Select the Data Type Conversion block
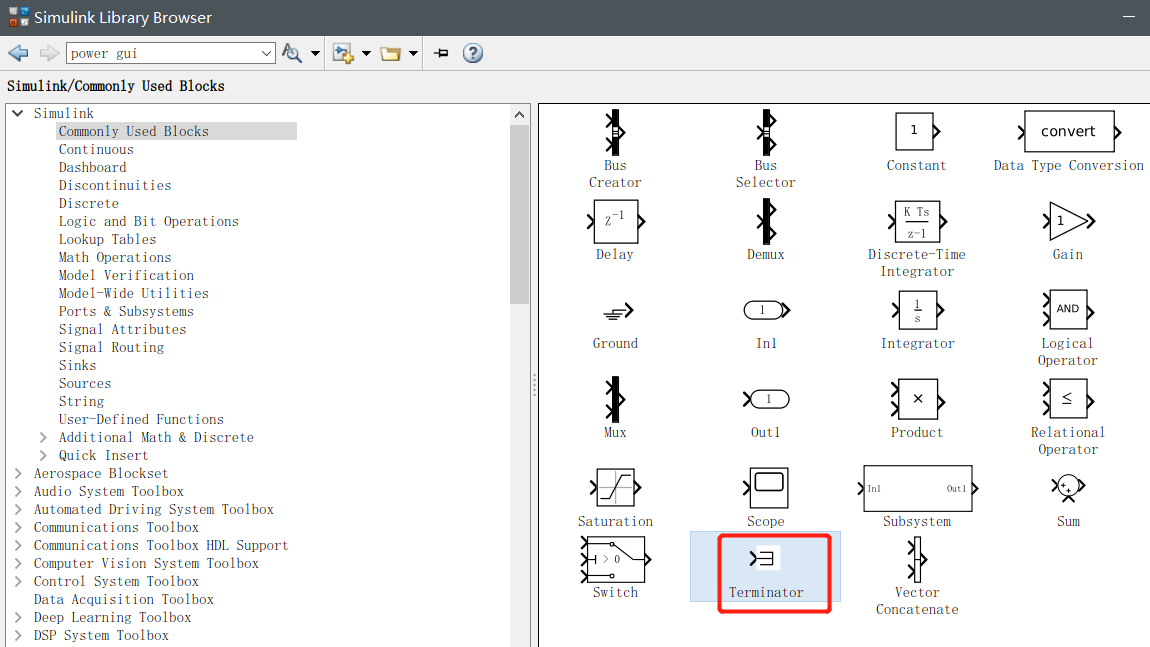1150x647 pixels. point(1069,131)
